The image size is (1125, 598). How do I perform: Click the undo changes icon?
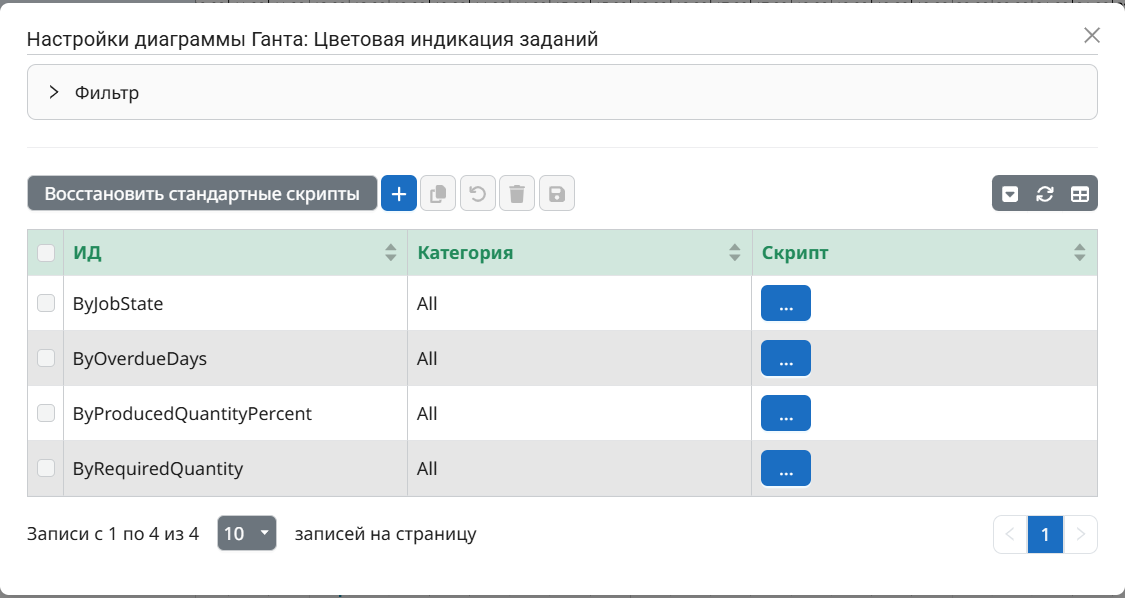(478, 194)
